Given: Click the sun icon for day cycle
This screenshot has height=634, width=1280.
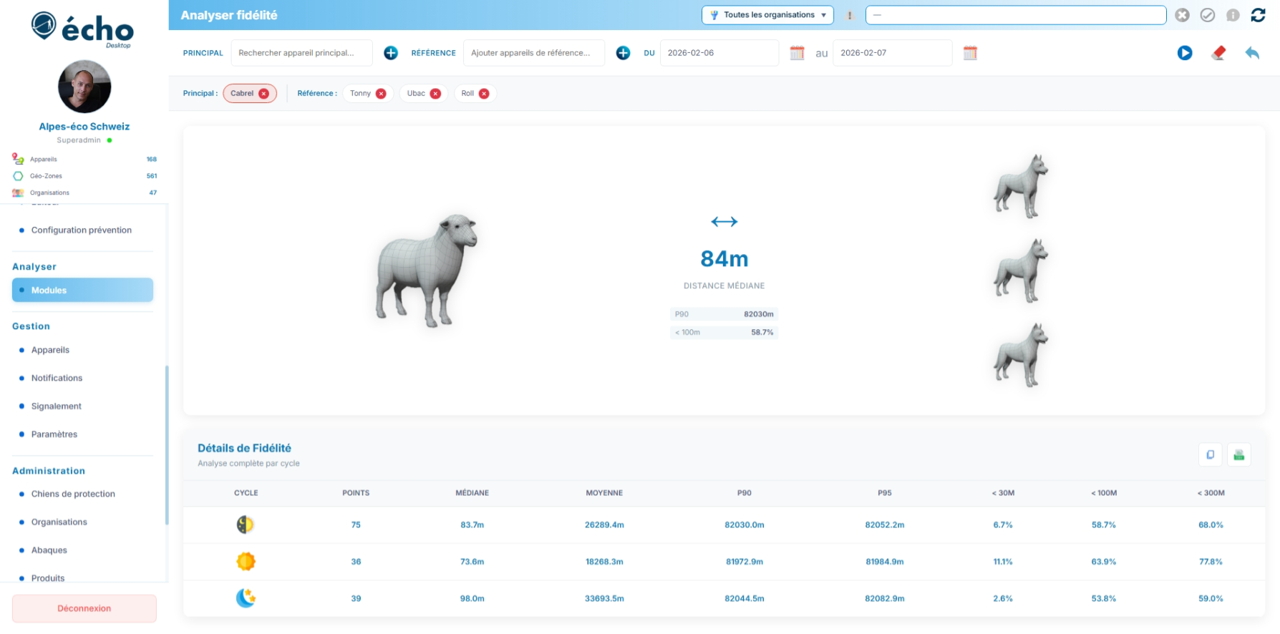Looking at the screenshot, I should tap(245, 561).
